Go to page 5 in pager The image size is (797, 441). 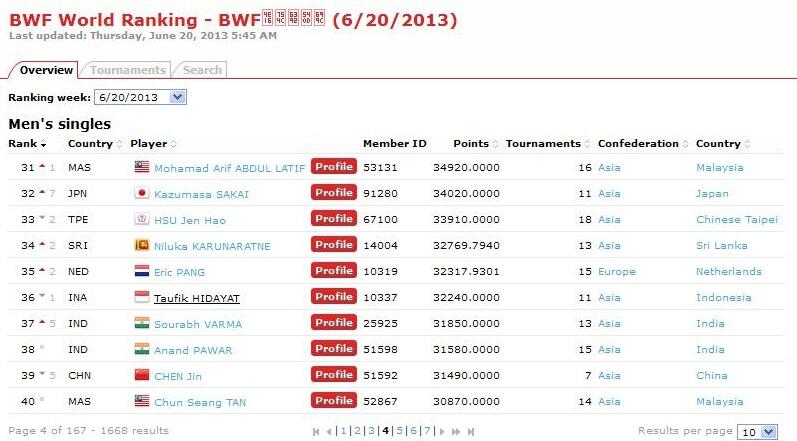(399, 431)
